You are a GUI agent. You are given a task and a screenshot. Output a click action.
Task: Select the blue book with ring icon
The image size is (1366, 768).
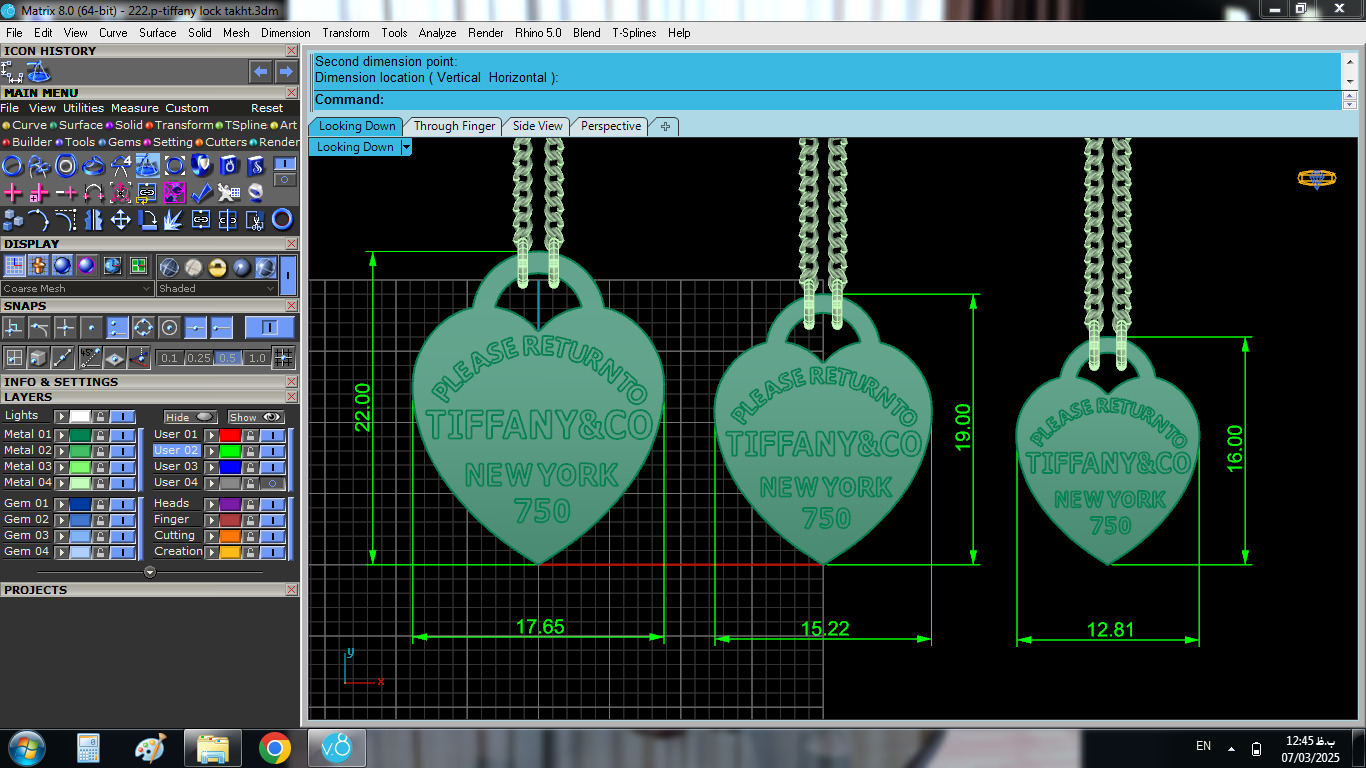point(228,165)
